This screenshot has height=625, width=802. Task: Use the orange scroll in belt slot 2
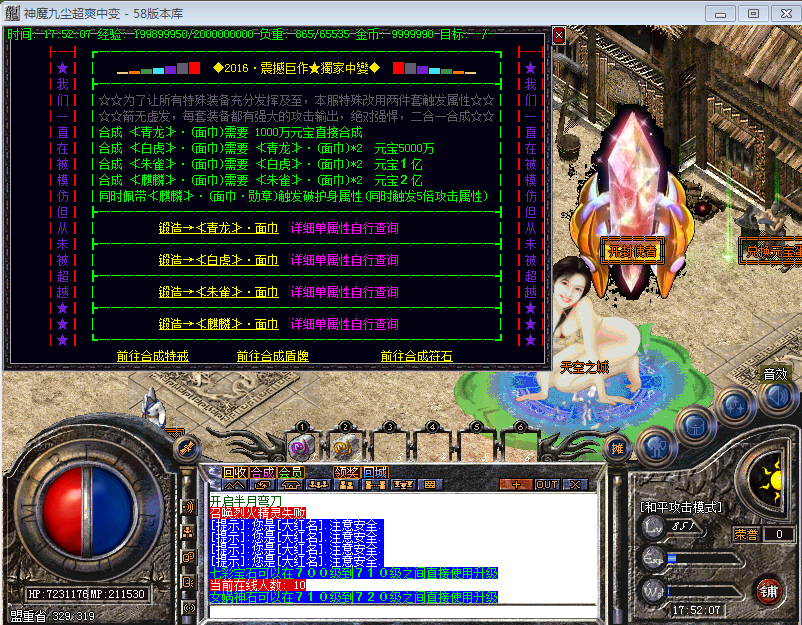[x=344, y=447]
